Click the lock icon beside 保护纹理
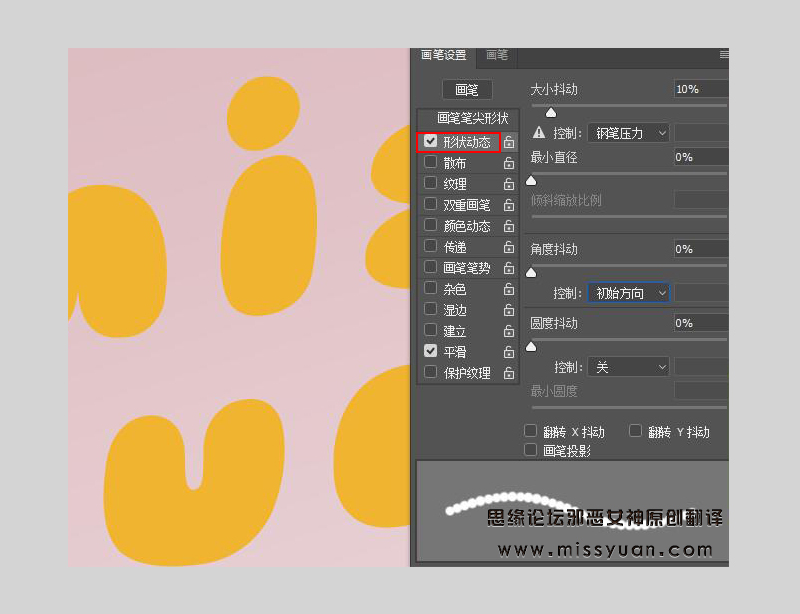Viewport: 800px width, 614px height. [508, 372]
